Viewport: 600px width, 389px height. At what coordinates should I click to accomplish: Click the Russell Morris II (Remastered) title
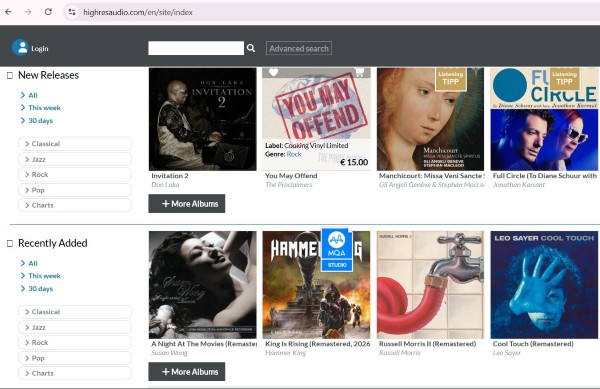click(x=427, y=344)
